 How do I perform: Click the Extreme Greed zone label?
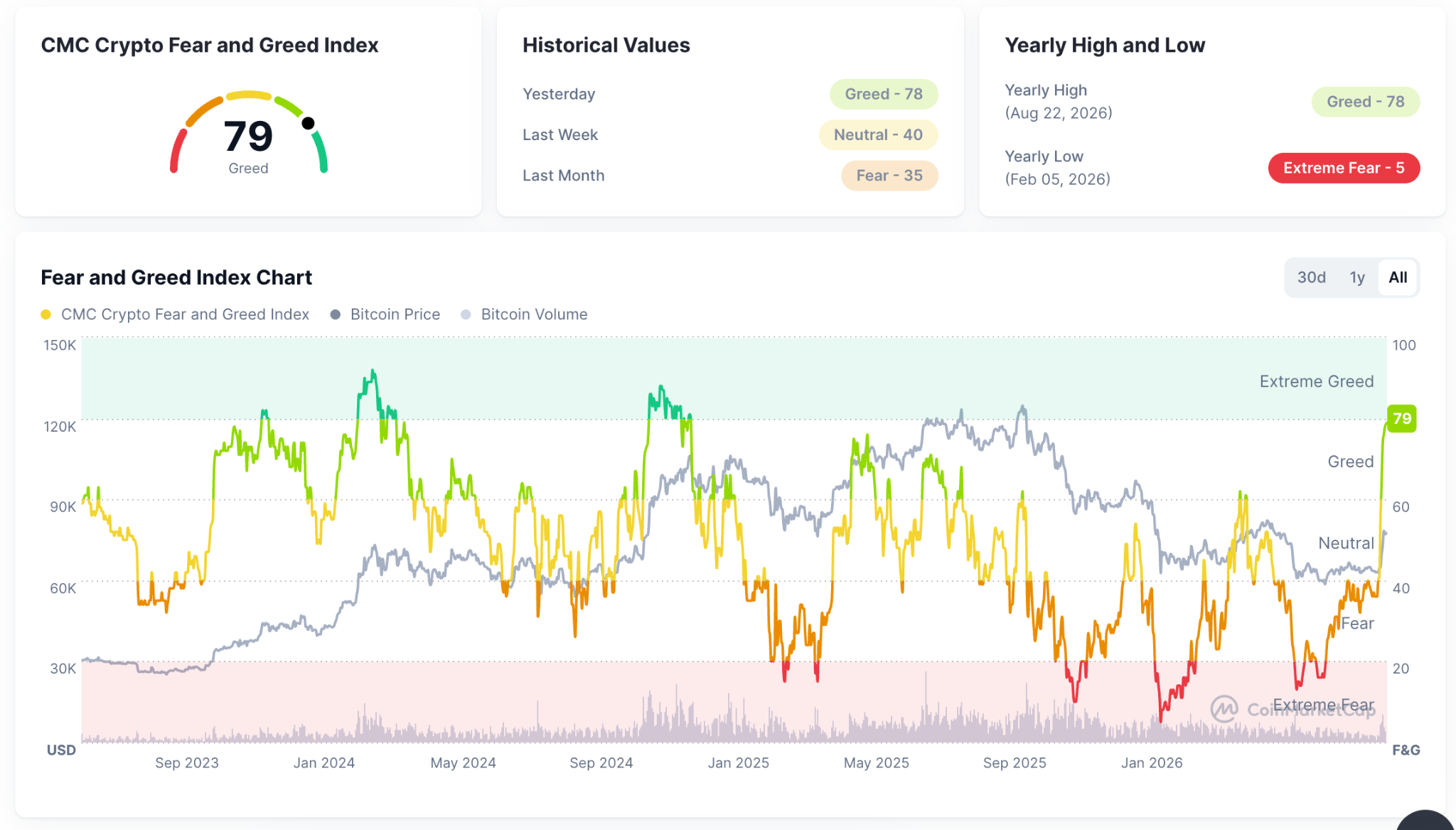(1317, 381)
